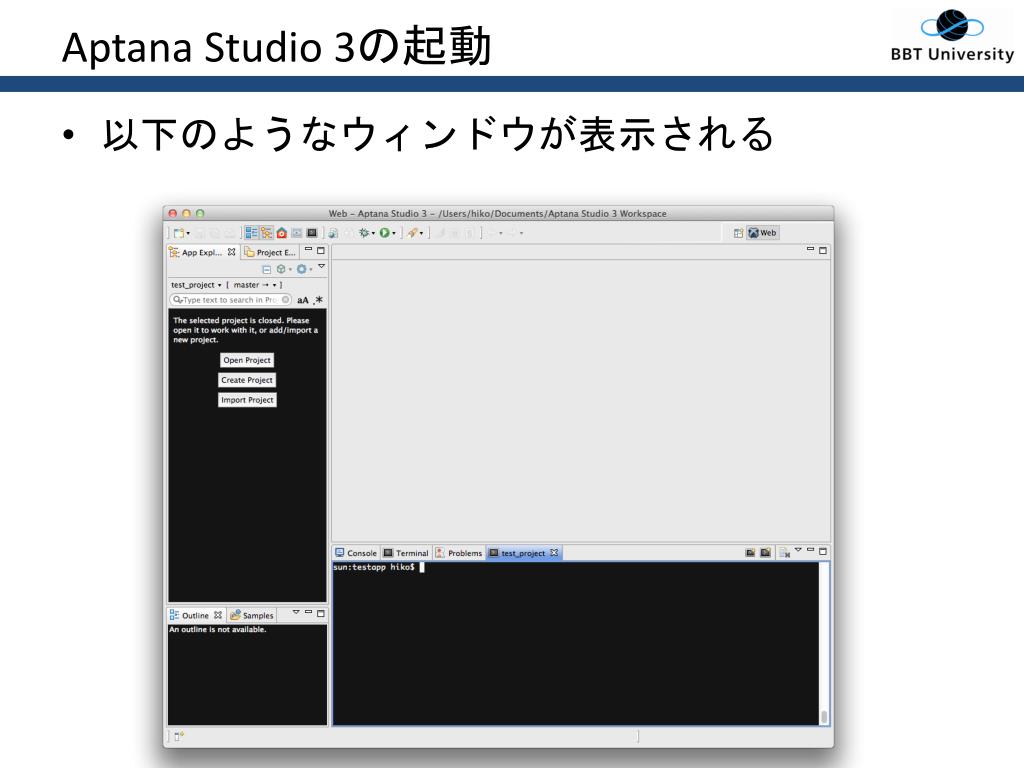Click the Create Project button
The width and height of the screenshot is (1024, 768).
[247, 380]
